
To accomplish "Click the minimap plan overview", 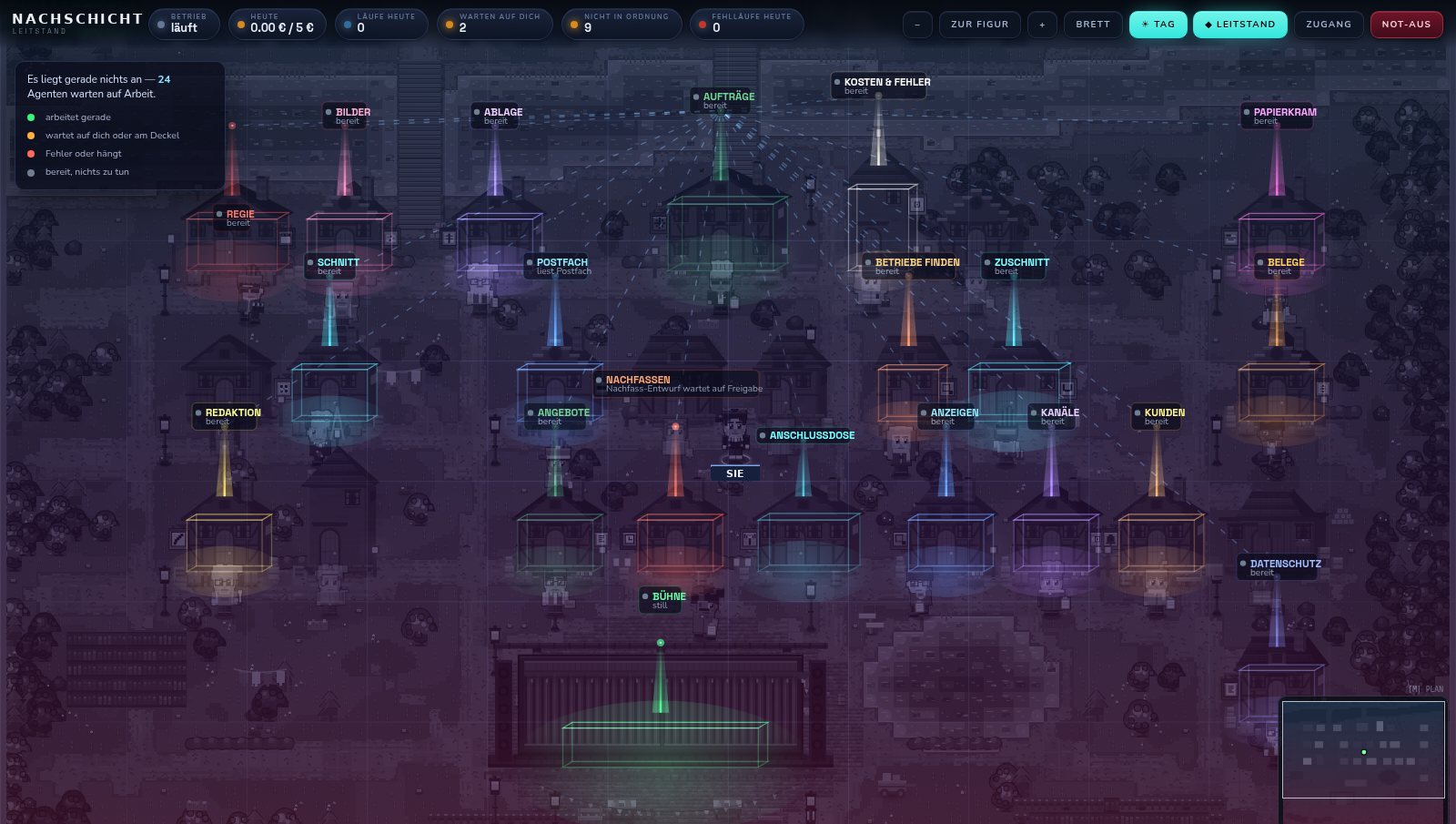I will [x=1363, y=749].
